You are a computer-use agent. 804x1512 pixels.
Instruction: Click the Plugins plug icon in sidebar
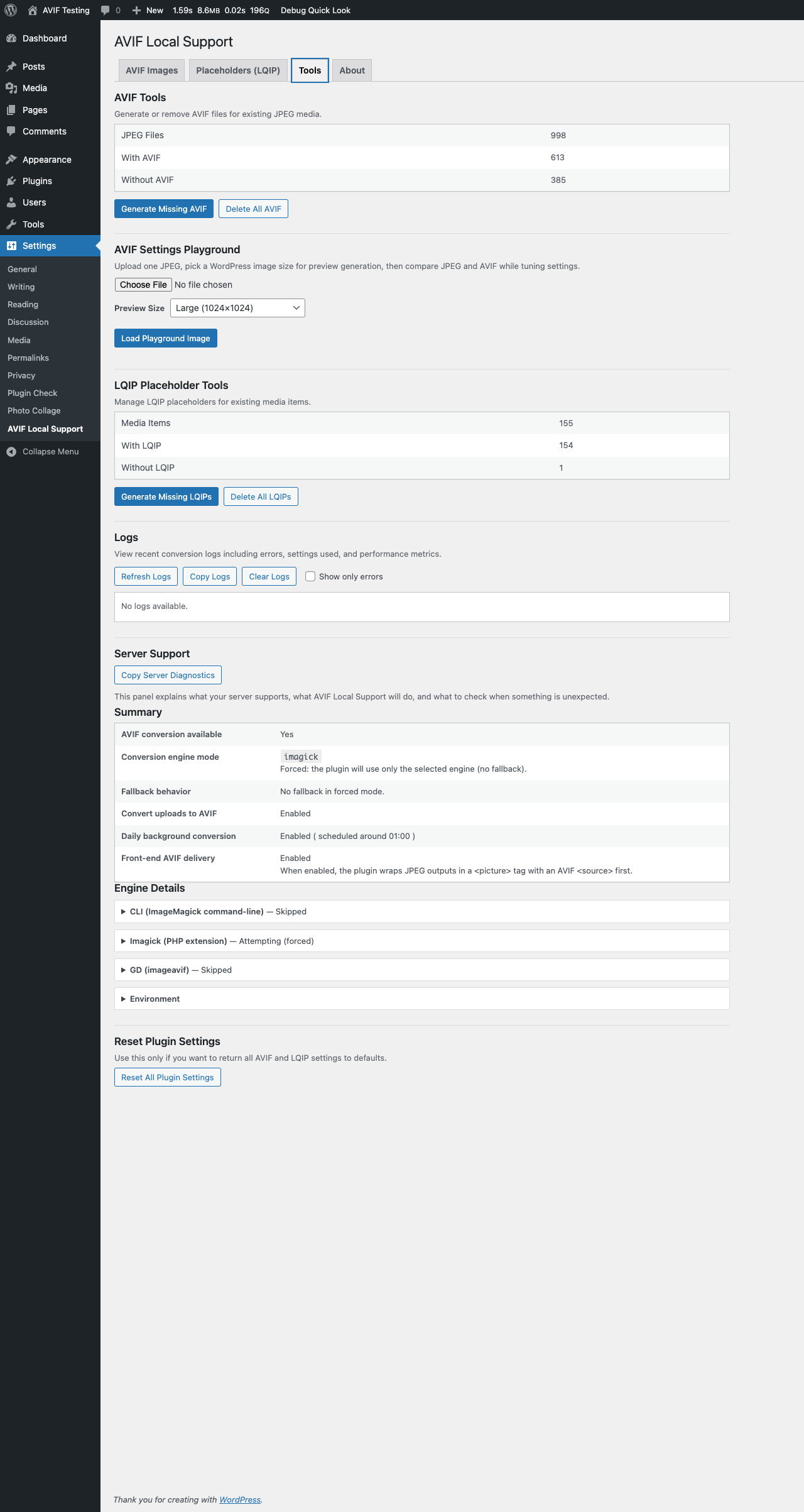pos(11,181)
